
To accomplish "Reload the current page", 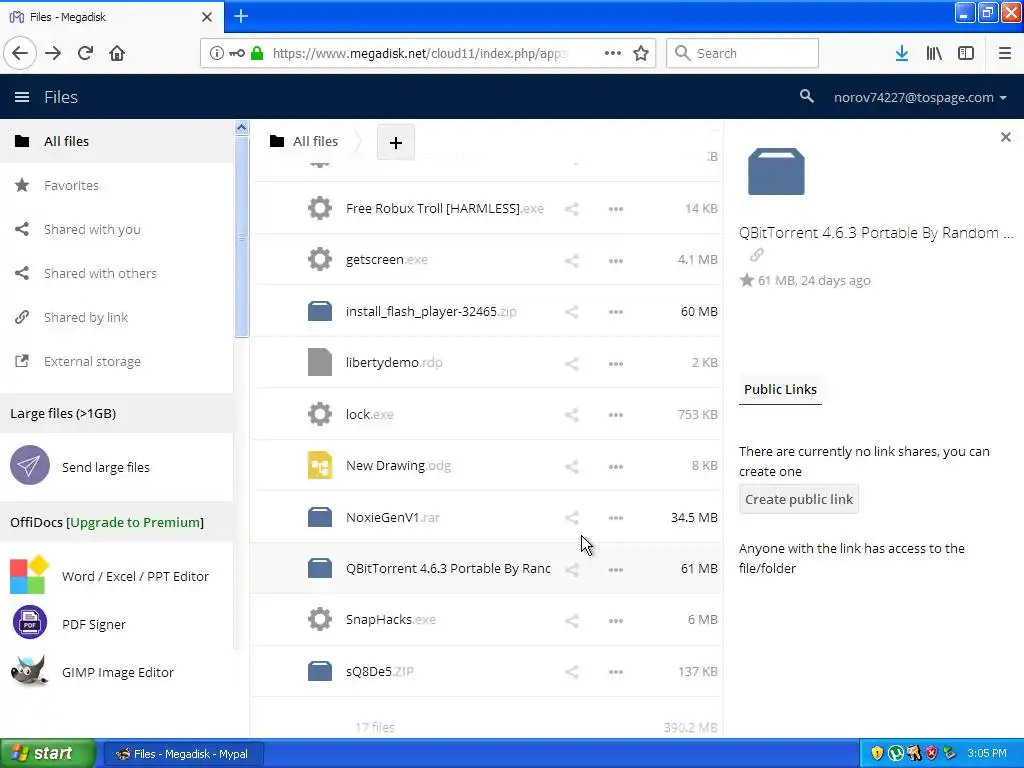I will (85, 54).
